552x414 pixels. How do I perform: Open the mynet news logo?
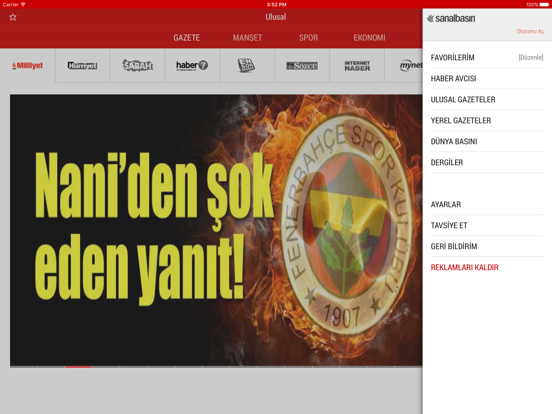coord(411,65)
